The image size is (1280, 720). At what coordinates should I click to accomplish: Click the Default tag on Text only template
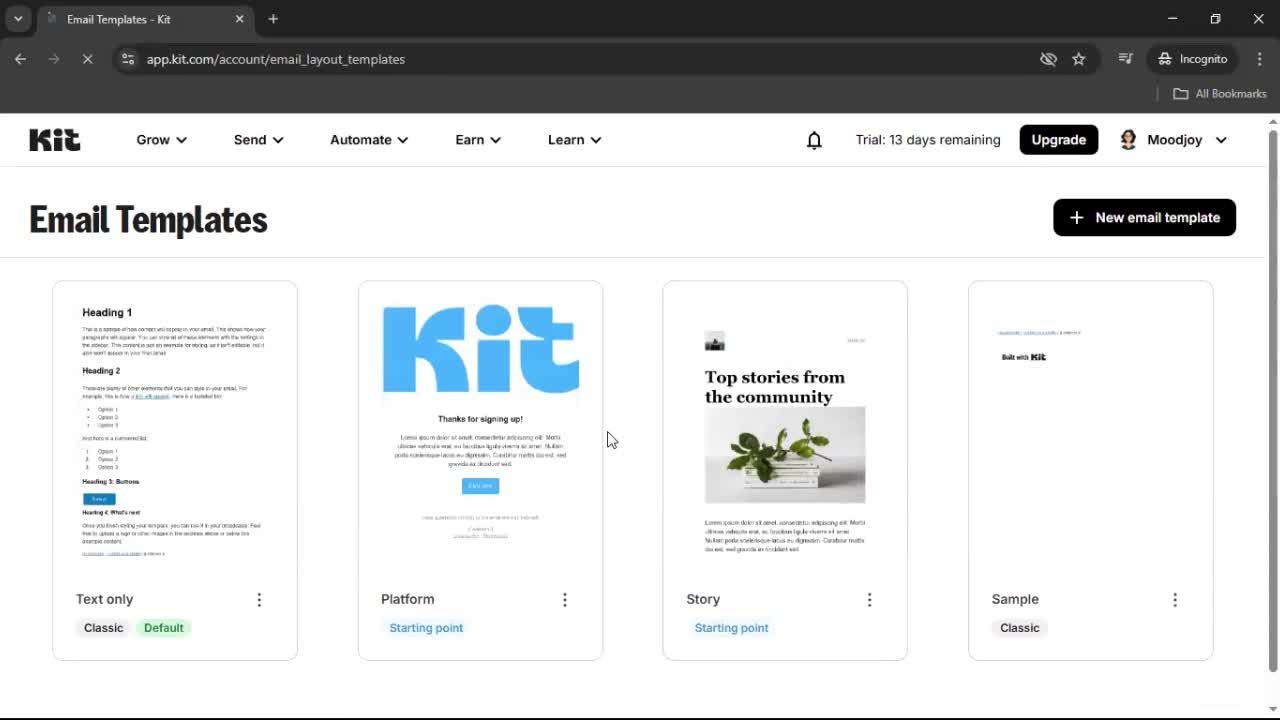coord(163,627)
